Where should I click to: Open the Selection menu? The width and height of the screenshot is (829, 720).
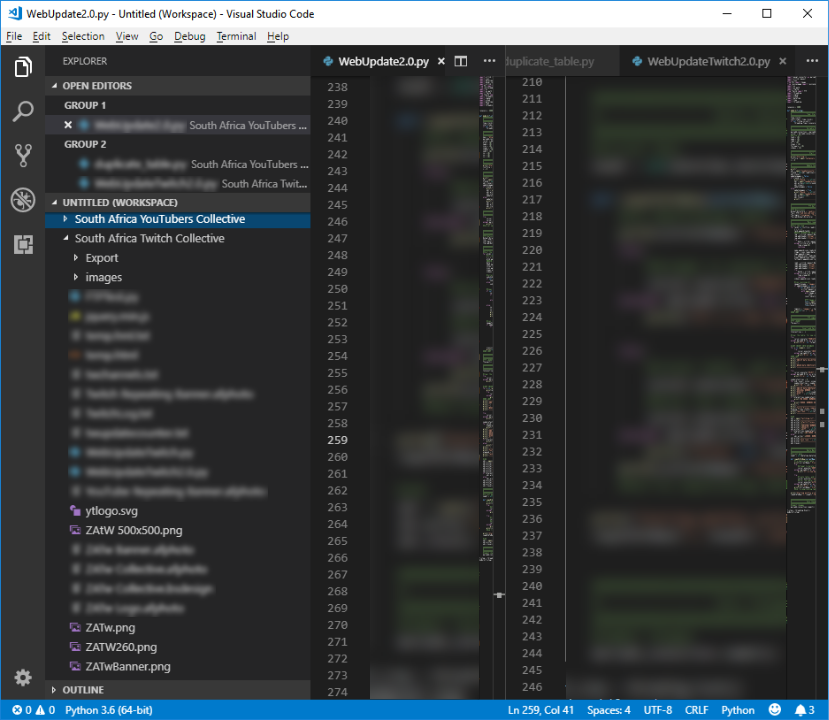click(x=83, y=36)
